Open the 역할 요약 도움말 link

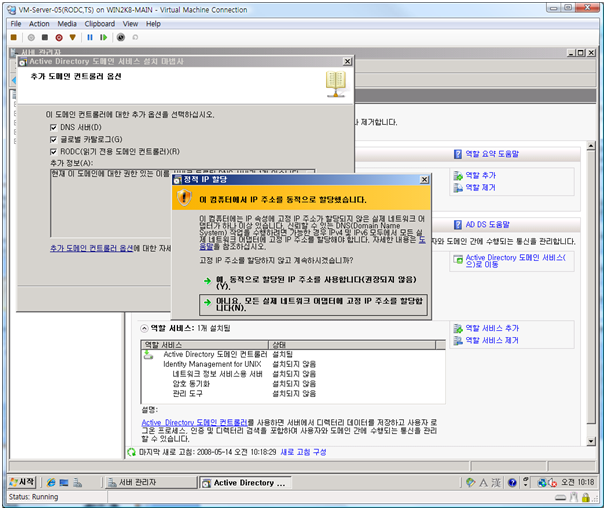(x=492, y=154)
